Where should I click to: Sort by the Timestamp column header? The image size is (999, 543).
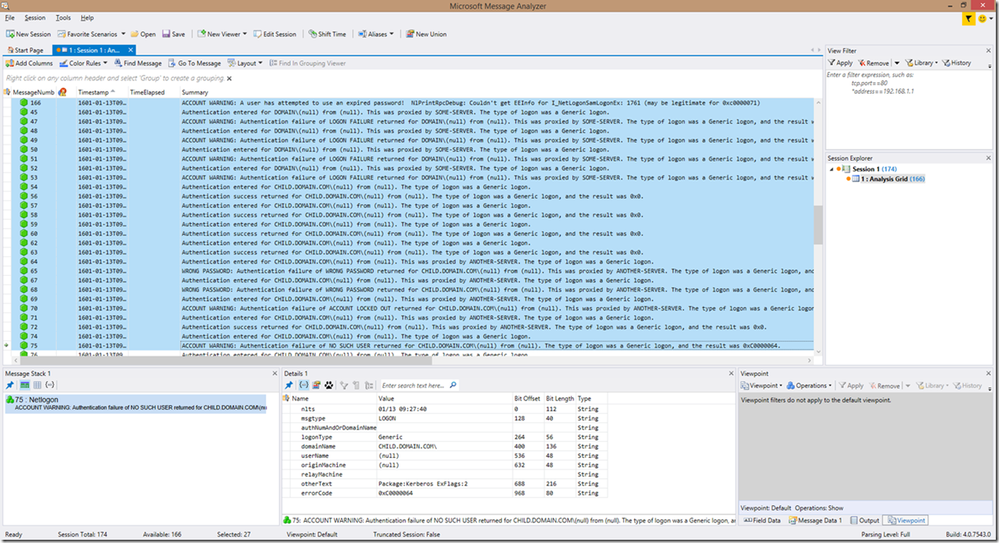click(96, 92)
